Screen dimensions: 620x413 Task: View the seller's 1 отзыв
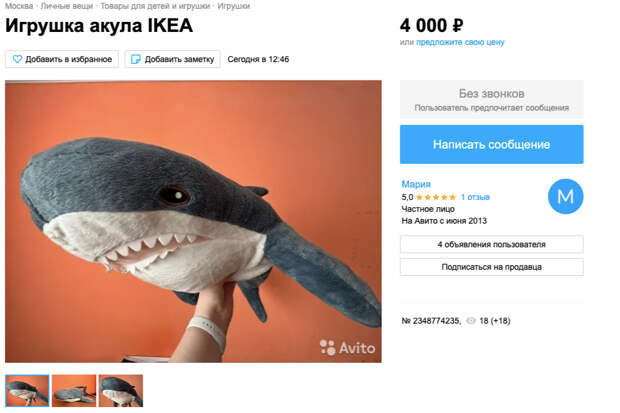pyautogui.click(x=475, y=197)
